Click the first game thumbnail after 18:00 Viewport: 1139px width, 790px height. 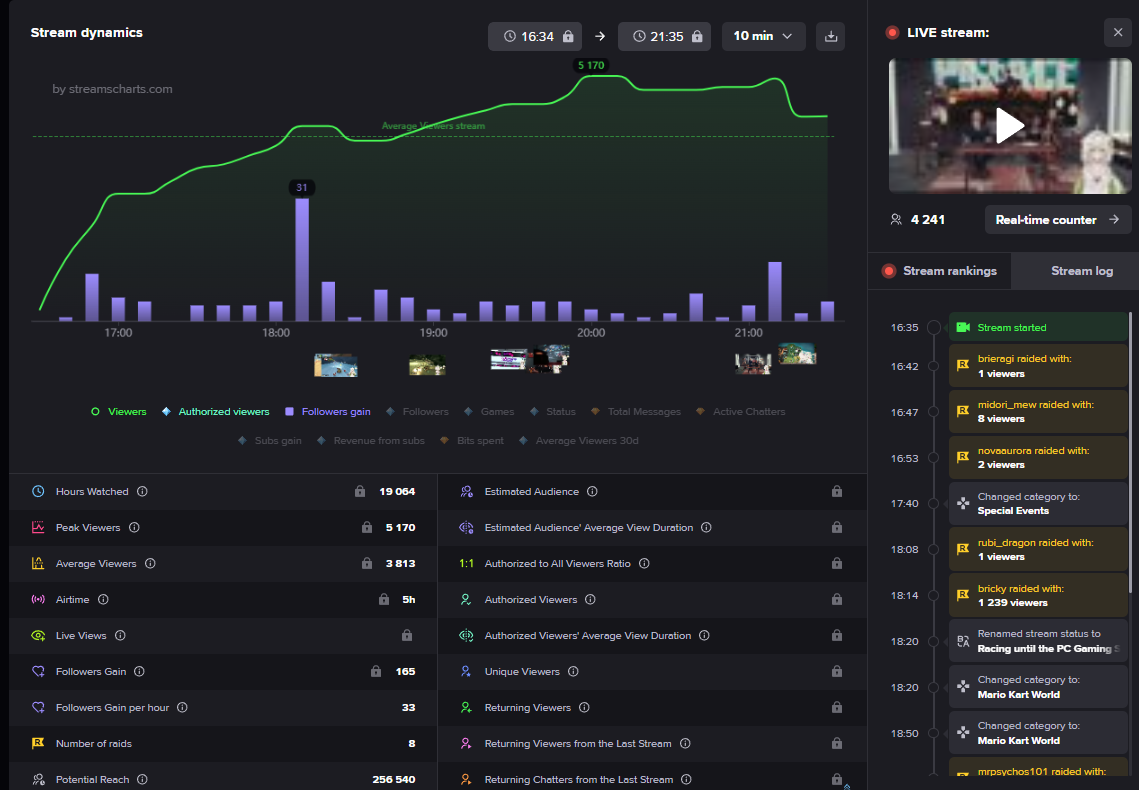click(336, 365)
